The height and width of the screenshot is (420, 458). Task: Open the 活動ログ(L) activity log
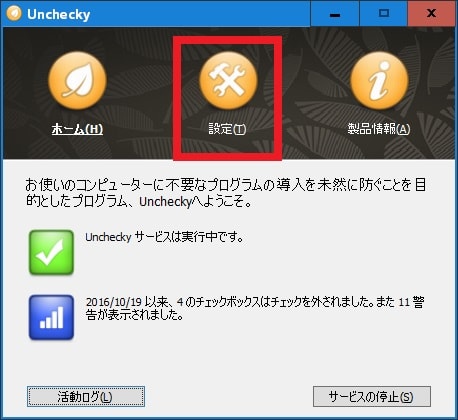pyautogui.click(x=86, y=396)
